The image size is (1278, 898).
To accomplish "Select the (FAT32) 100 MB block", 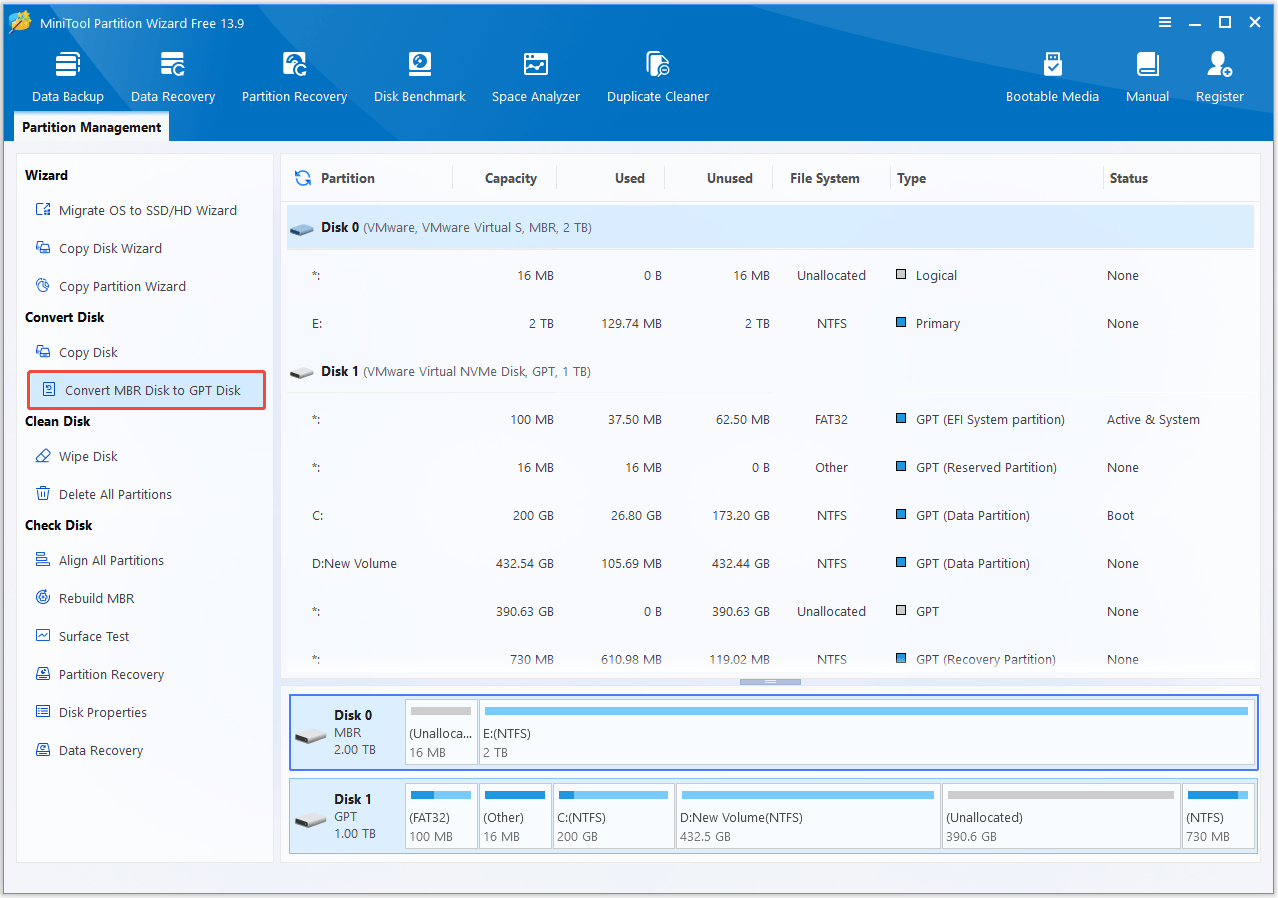I will click(441, 816).
